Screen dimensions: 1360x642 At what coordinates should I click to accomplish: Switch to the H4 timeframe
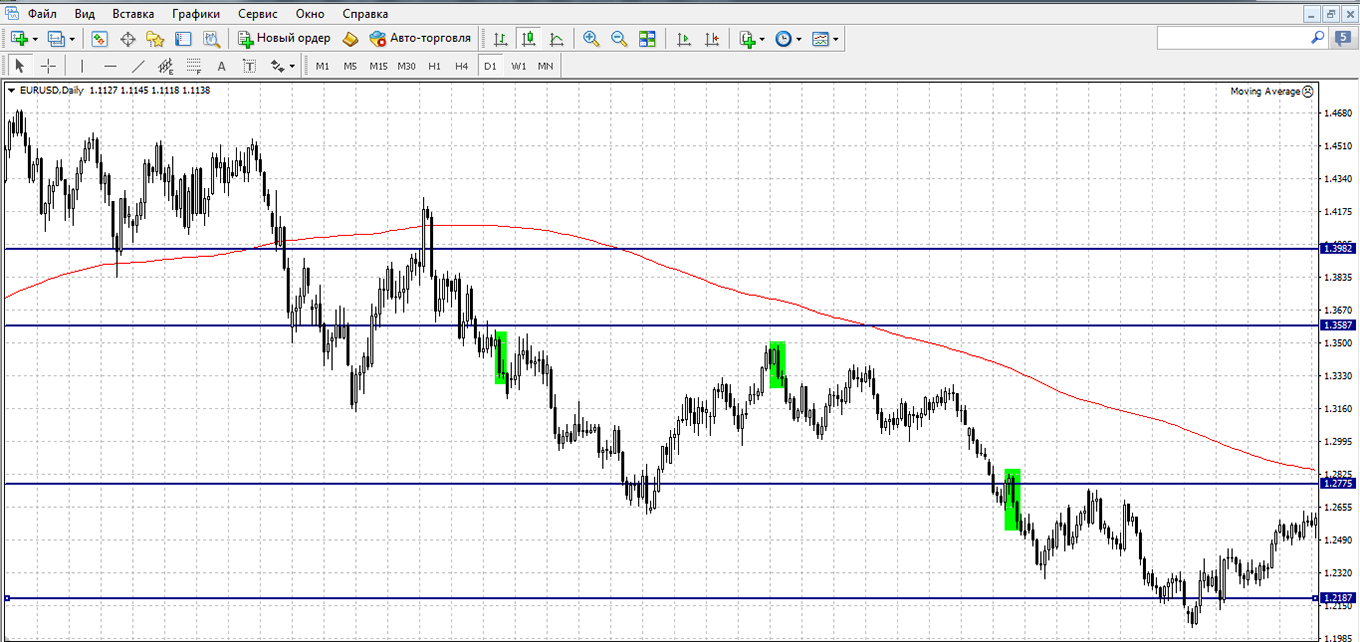pos(461,66)
